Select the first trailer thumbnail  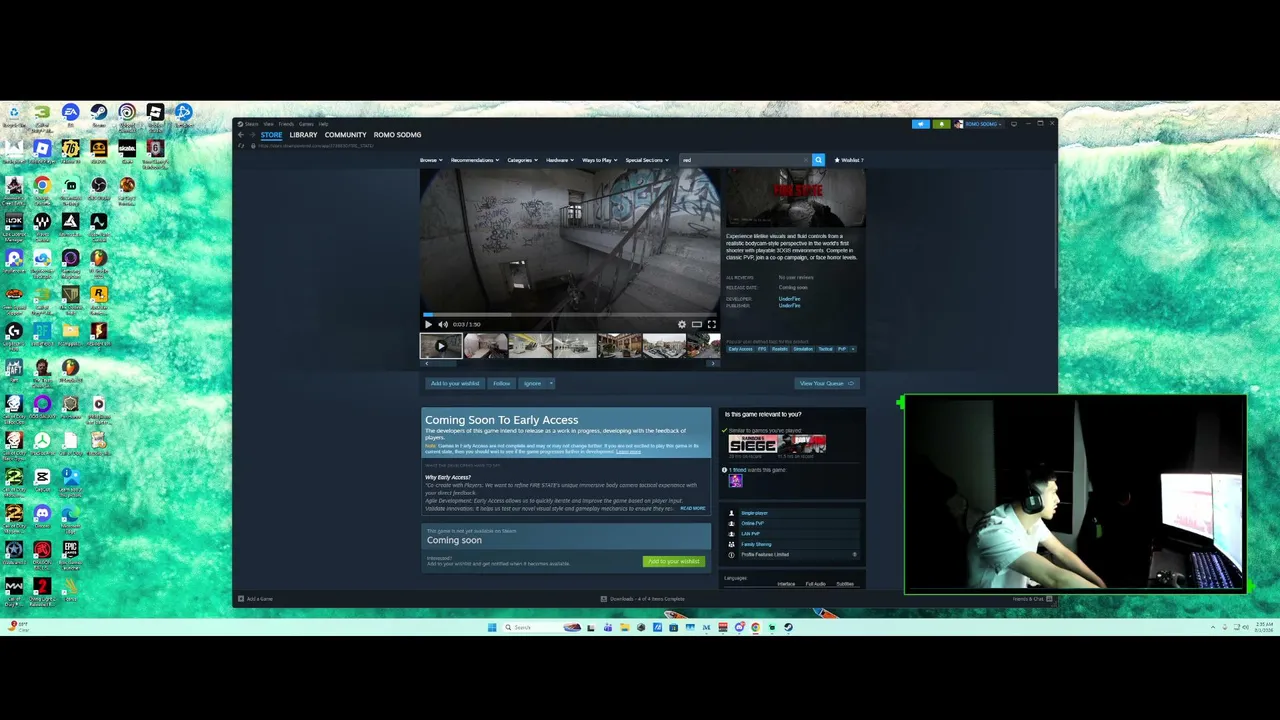[441, 346]
